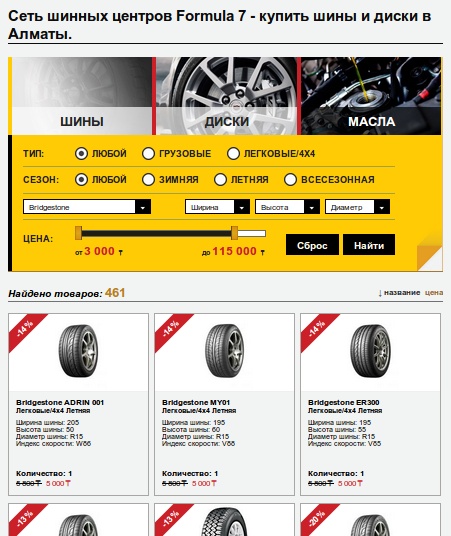Sort results by цена
Viewport: 451px width, 536px height.
pyautogui.click(x=434, y=293)
